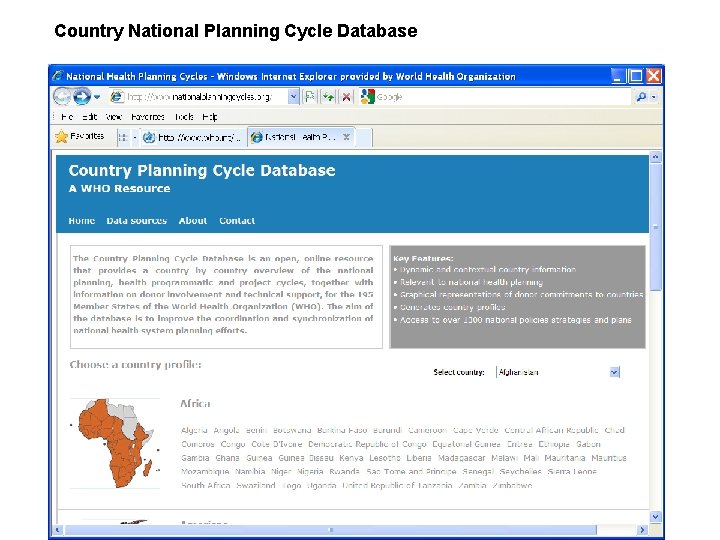The height and width of the screenshot is (540, 720).
Task: Open the About page link
Action: coord(193,221)
